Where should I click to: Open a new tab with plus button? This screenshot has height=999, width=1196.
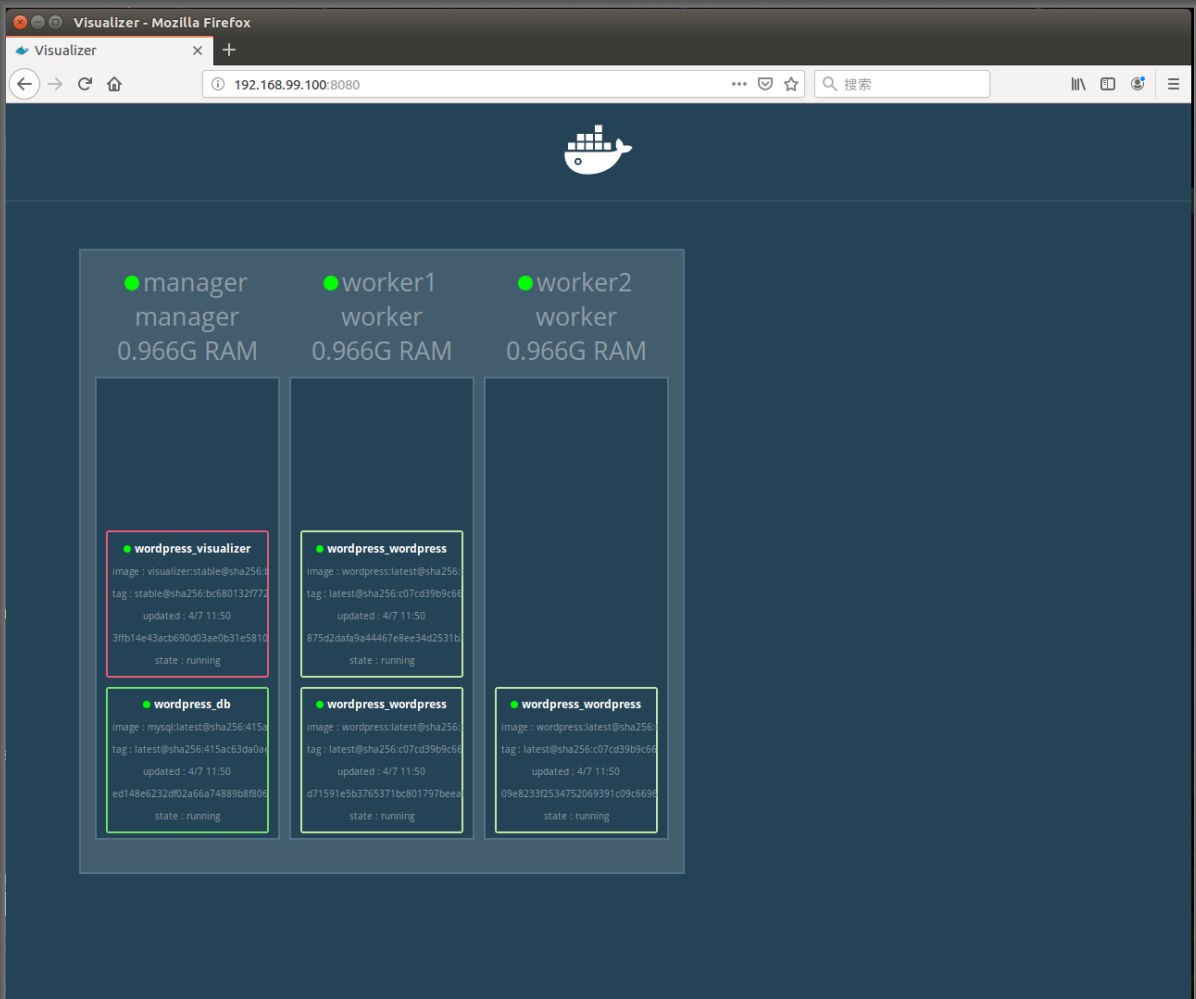229,50
